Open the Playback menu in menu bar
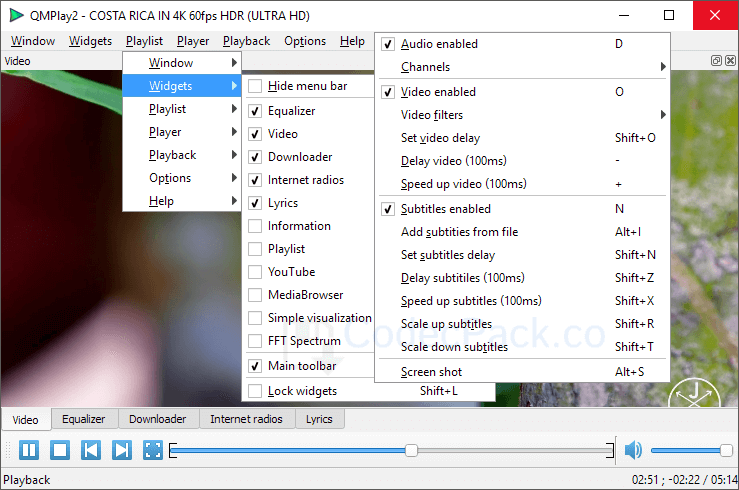 click(246, 41)
